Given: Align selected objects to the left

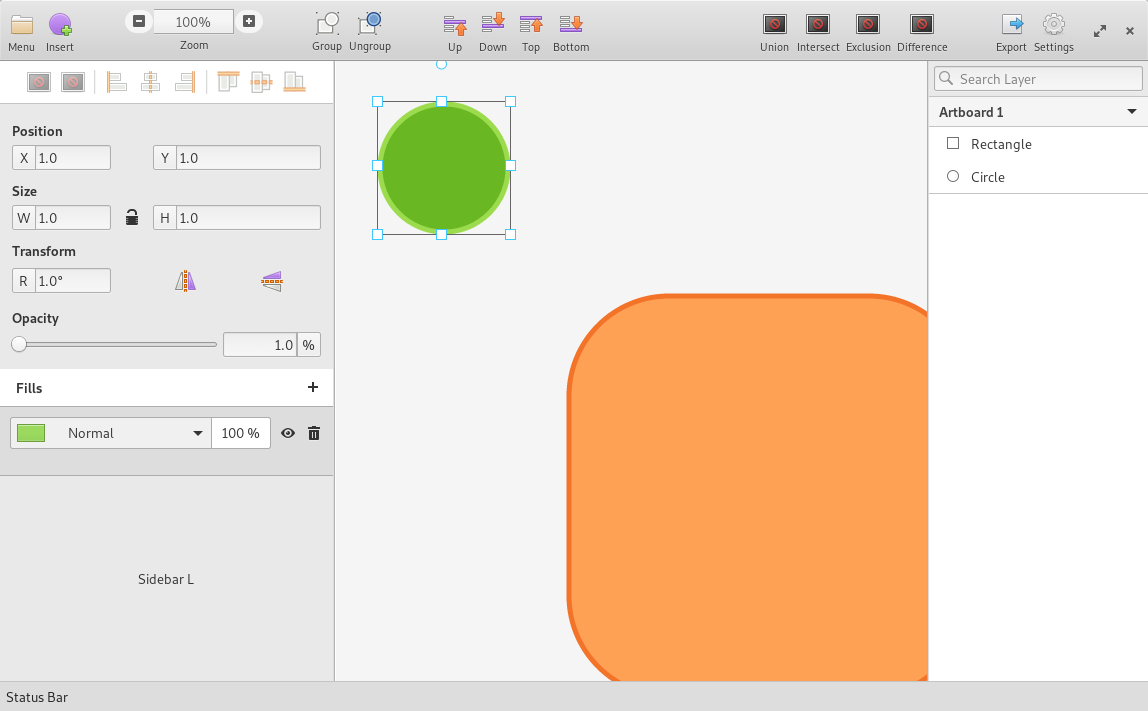Looking at the screenshot, I should coord(117,82).
